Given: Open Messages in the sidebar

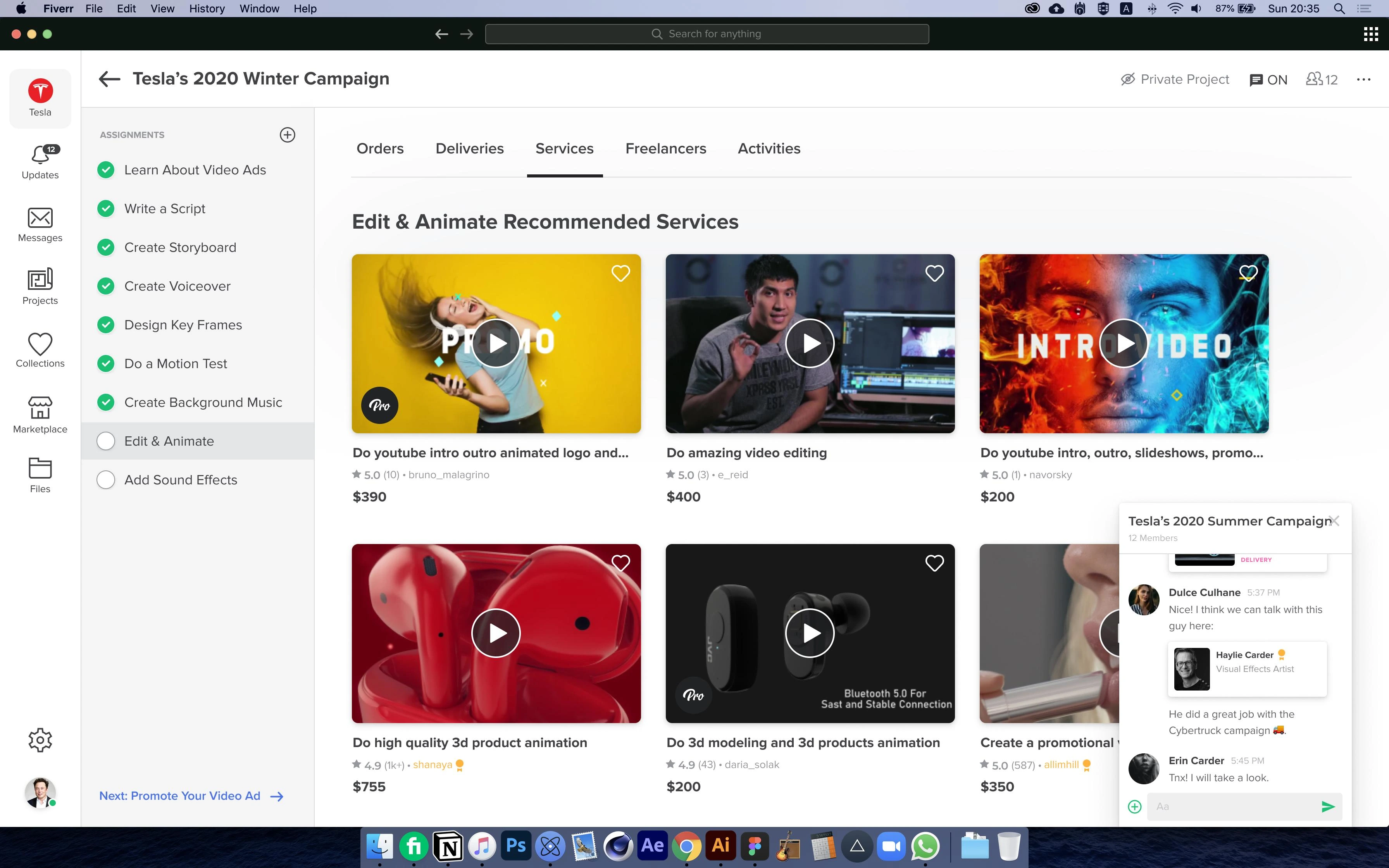Looking at the screenshot, I should 40,218.
